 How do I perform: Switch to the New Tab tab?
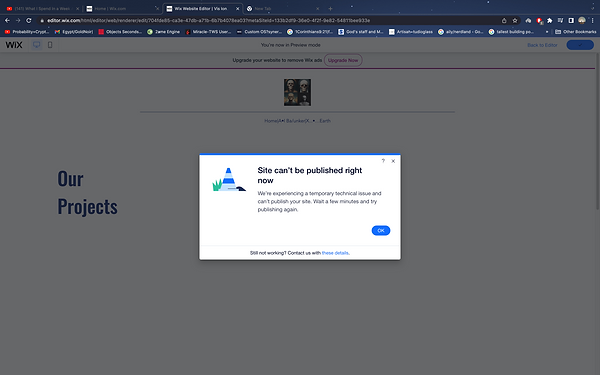283,8
